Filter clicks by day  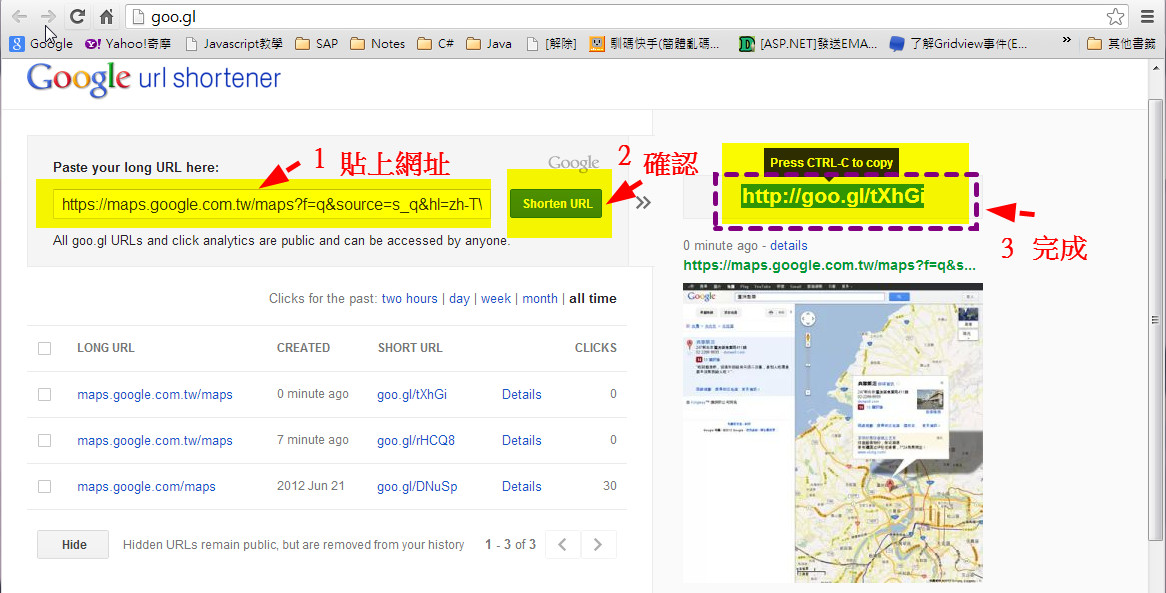459,298
